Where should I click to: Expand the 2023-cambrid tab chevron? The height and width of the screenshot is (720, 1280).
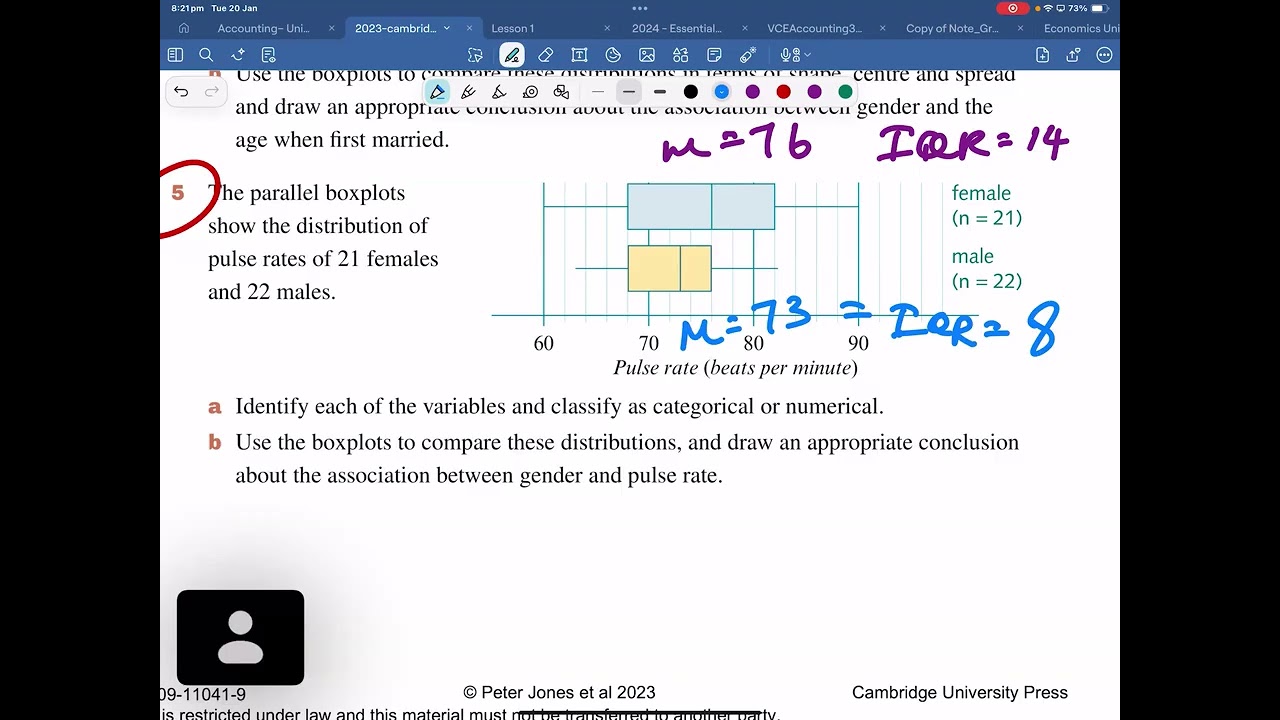point(446,28)
